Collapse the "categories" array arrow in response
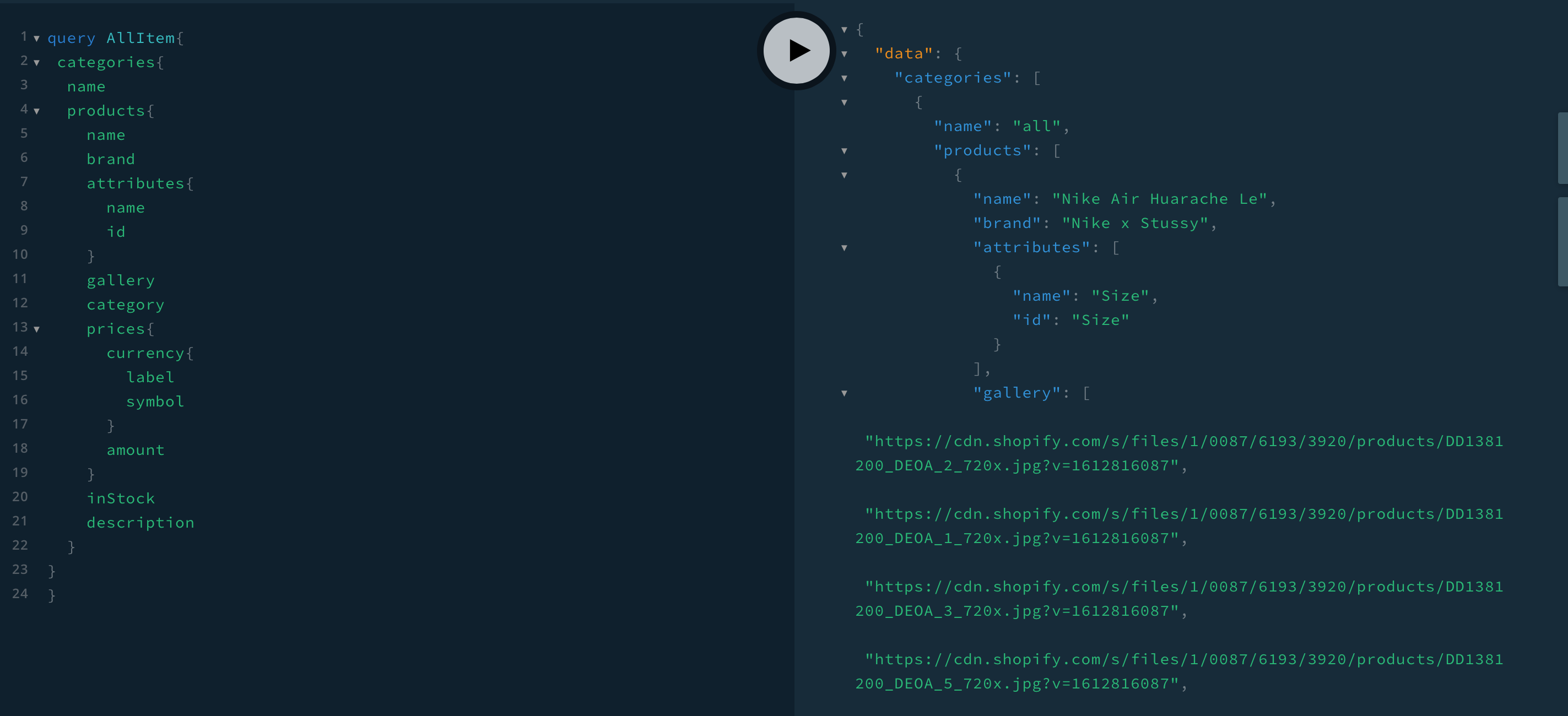This screenshot has width=1568, height=716. coord(844,78)
